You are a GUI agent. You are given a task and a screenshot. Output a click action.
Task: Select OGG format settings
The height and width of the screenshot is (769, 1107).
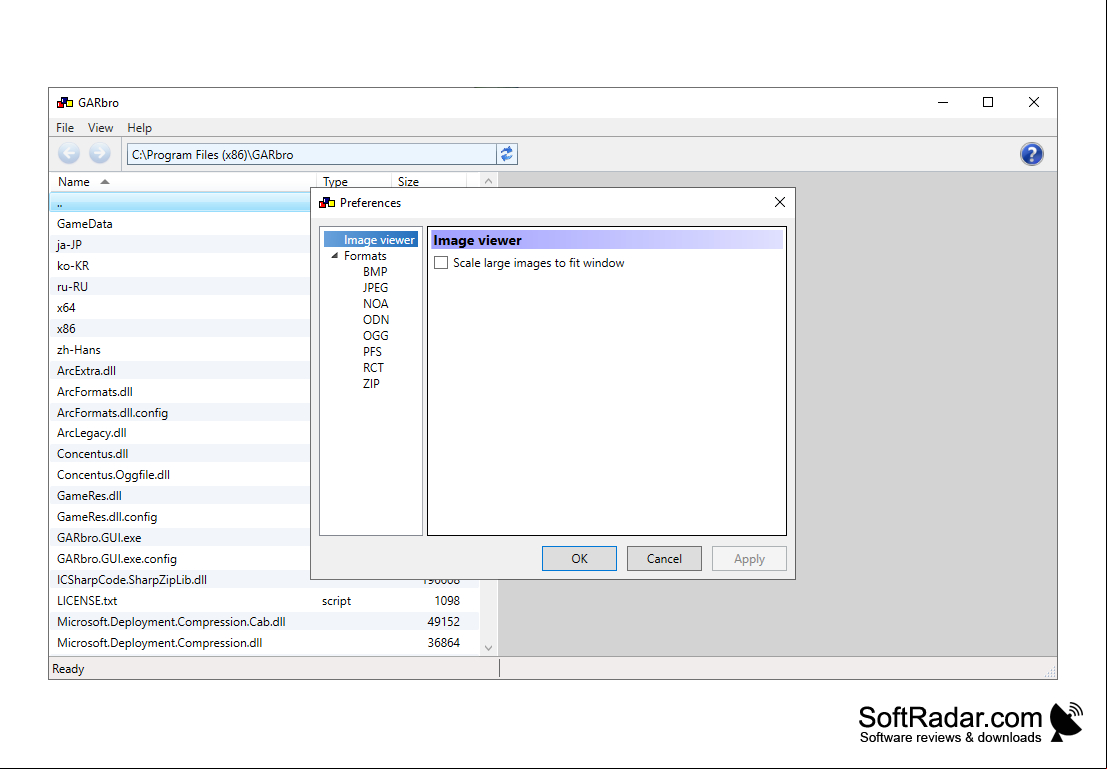[376, 336]
